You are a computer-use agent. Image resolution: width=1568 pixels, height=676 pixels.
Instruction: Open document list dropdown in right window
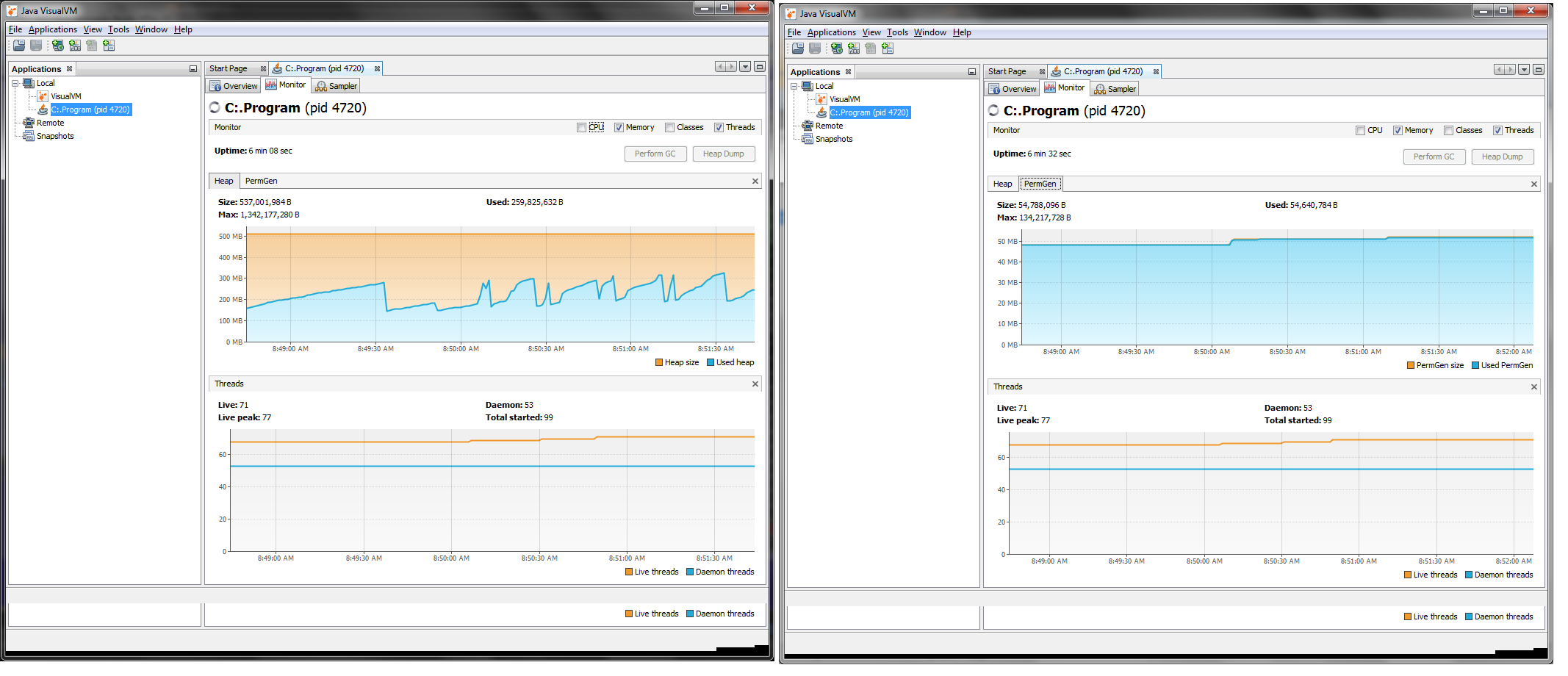point(1524,70)
